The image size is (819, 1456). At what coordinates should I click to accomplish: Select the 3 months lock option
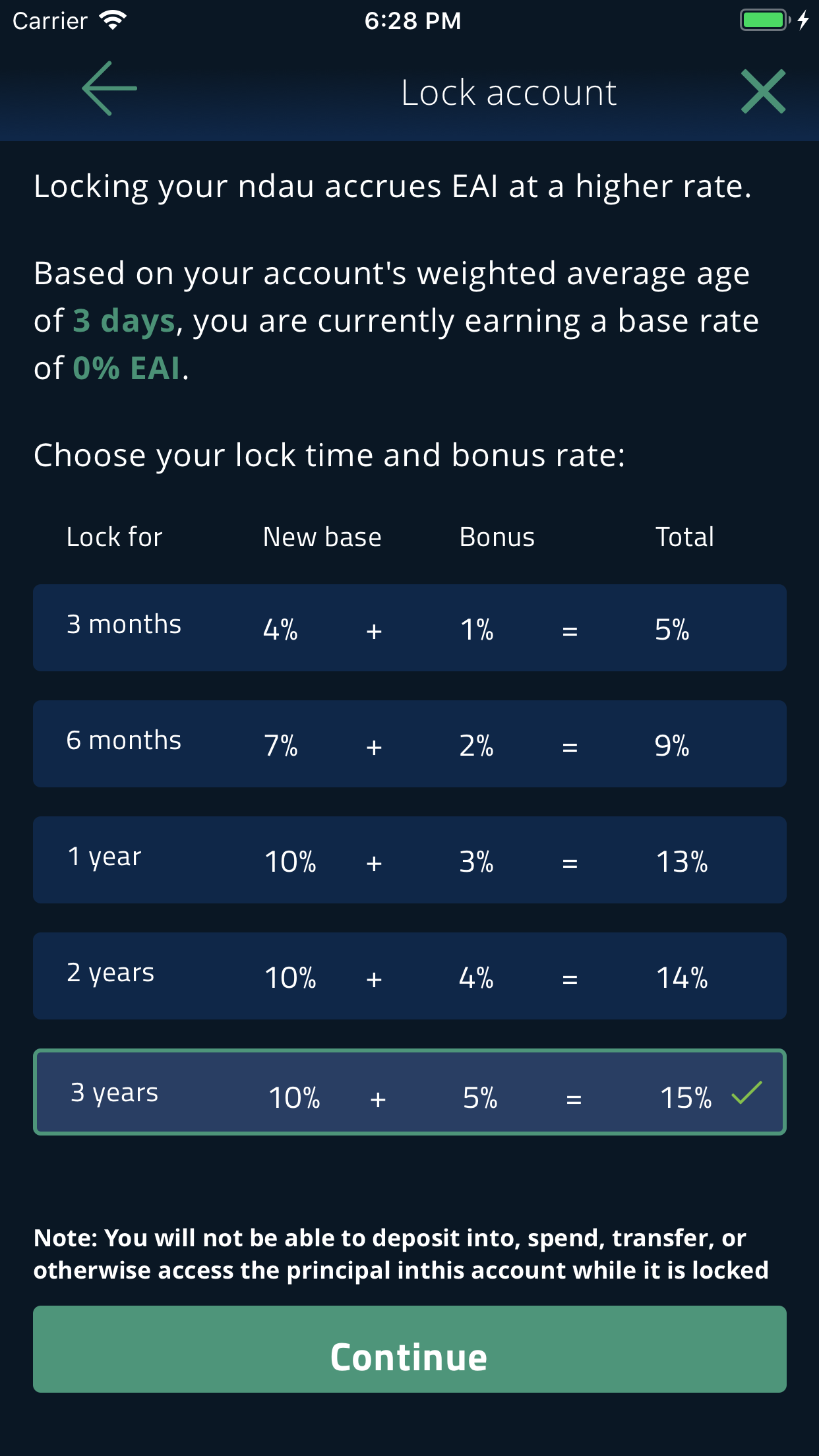coord(409,627)
